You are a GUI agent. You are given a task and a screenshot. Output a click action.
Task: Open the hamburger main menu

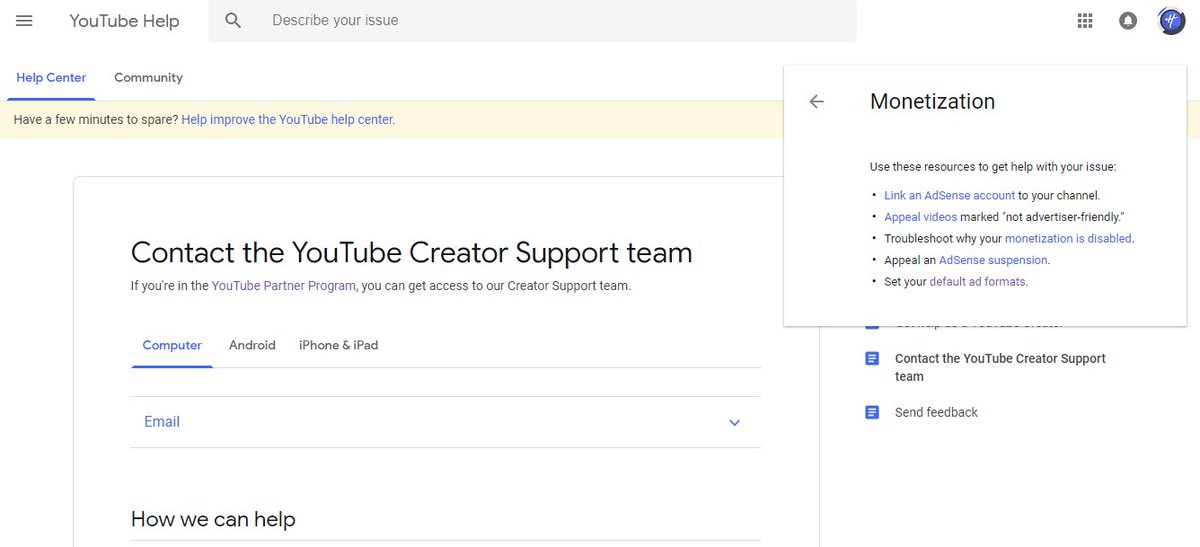(24, 20)
